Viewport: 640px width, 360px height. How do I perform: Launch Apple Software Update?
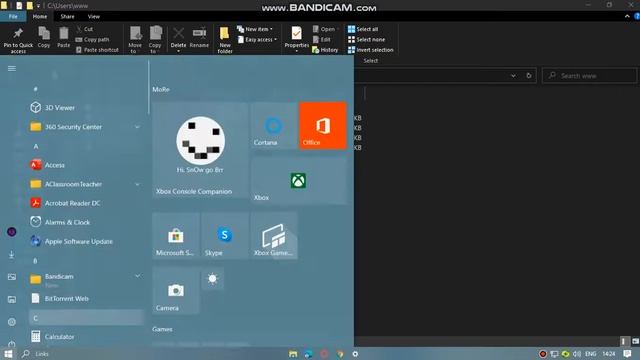tap(86, 241)
